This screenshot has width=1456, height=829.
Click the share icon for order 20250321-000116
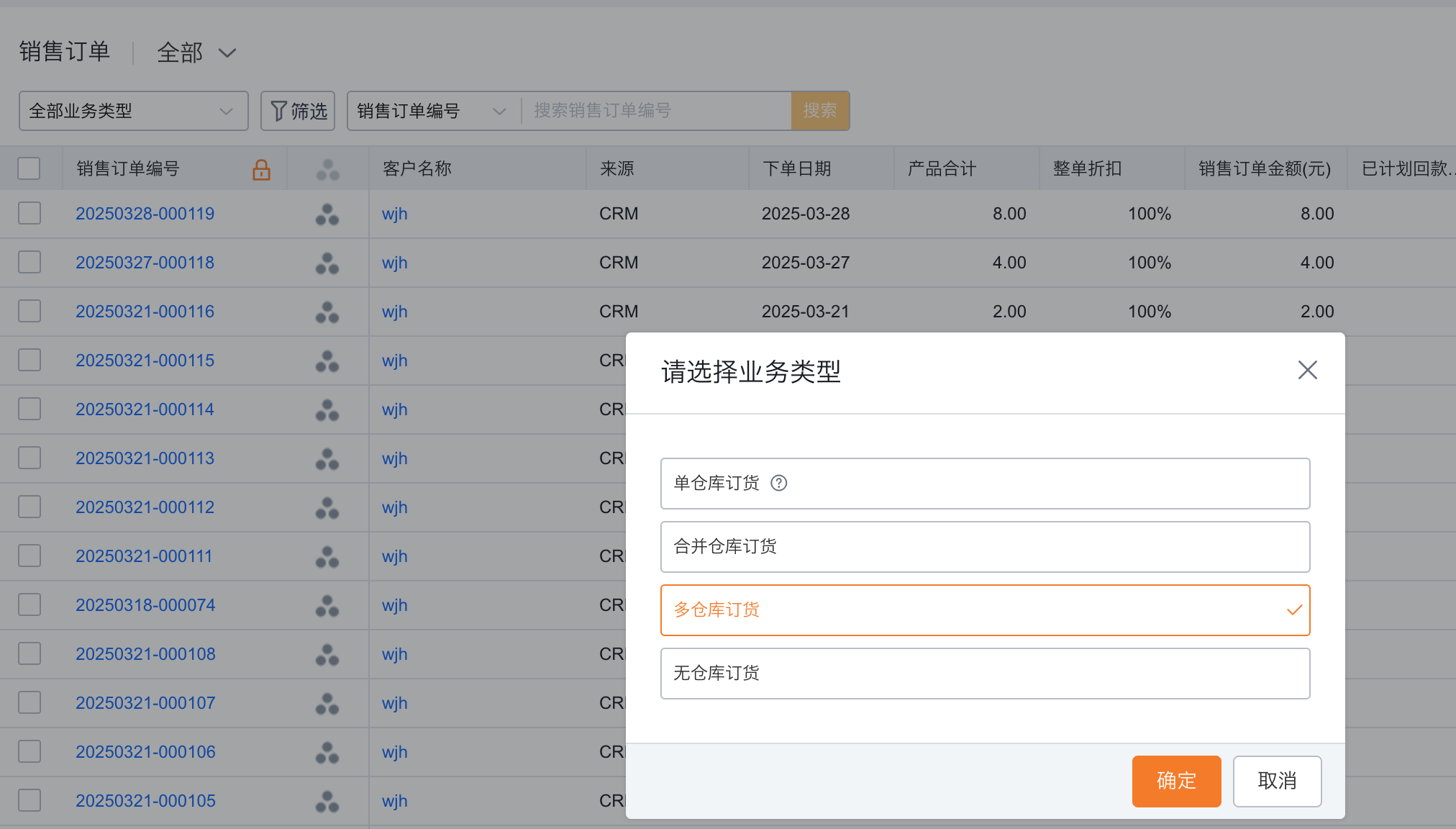click(327, 312)
